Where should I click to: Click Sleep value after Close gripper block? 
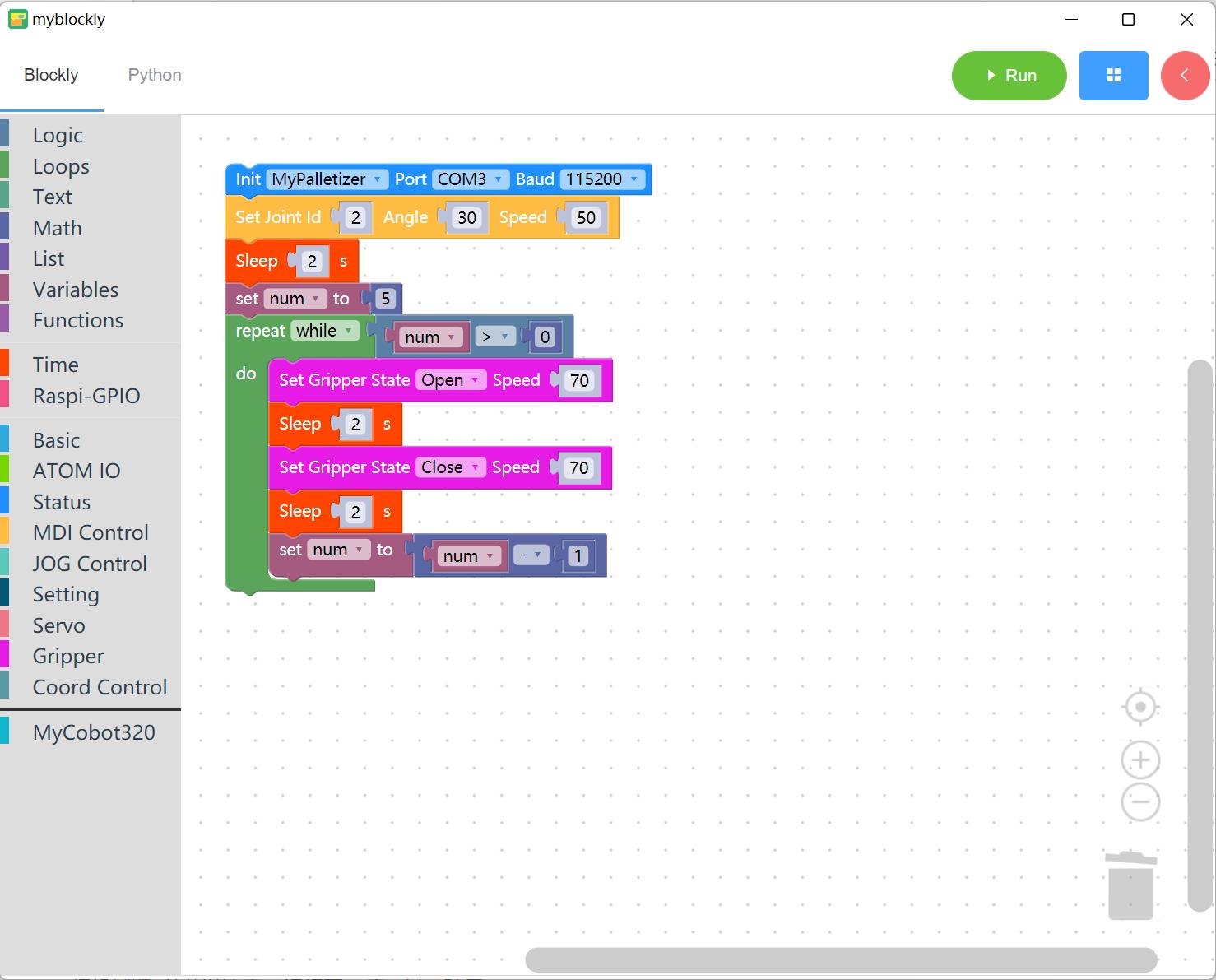355,512
